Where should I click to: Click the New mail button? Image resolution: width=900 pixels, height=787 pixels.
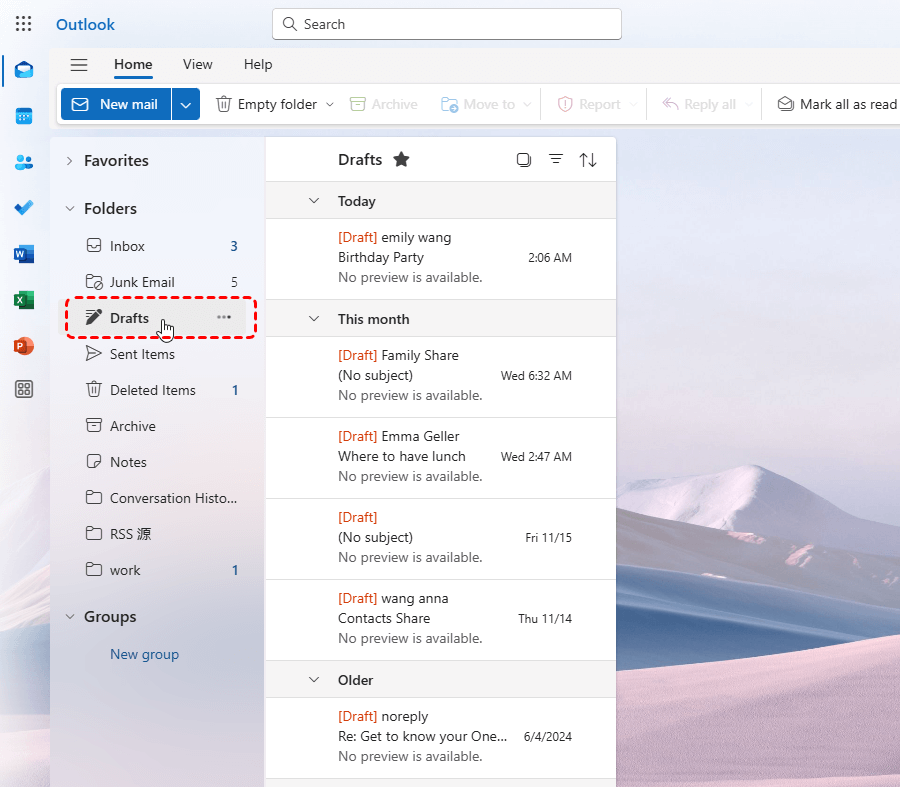[x=116, y=104]
